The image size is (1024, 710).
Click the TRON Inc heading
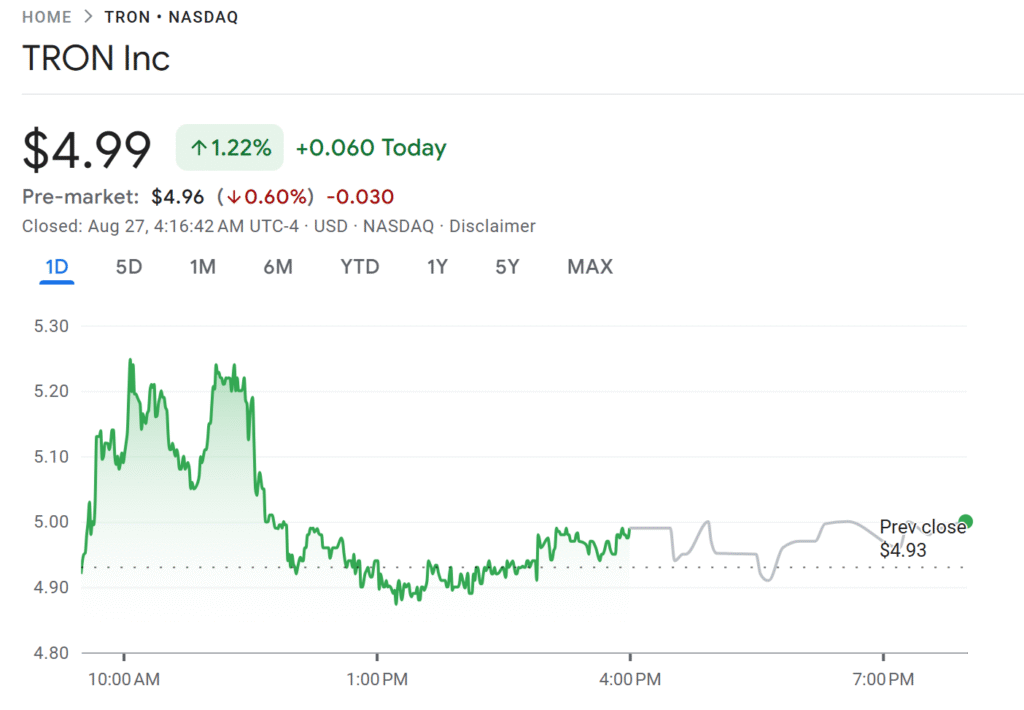(x=96, y=58)
